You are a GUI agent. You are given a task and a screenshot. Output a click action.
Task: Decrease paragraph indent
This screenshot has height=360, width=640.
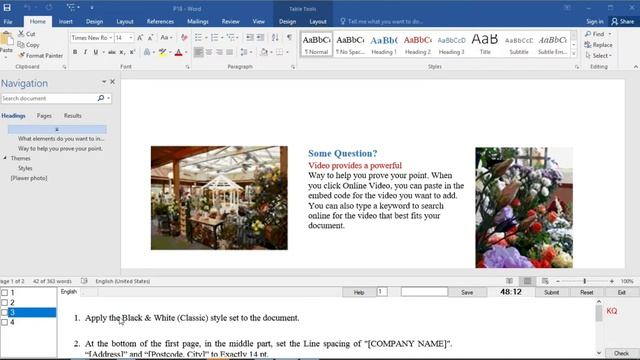(249, 38)
